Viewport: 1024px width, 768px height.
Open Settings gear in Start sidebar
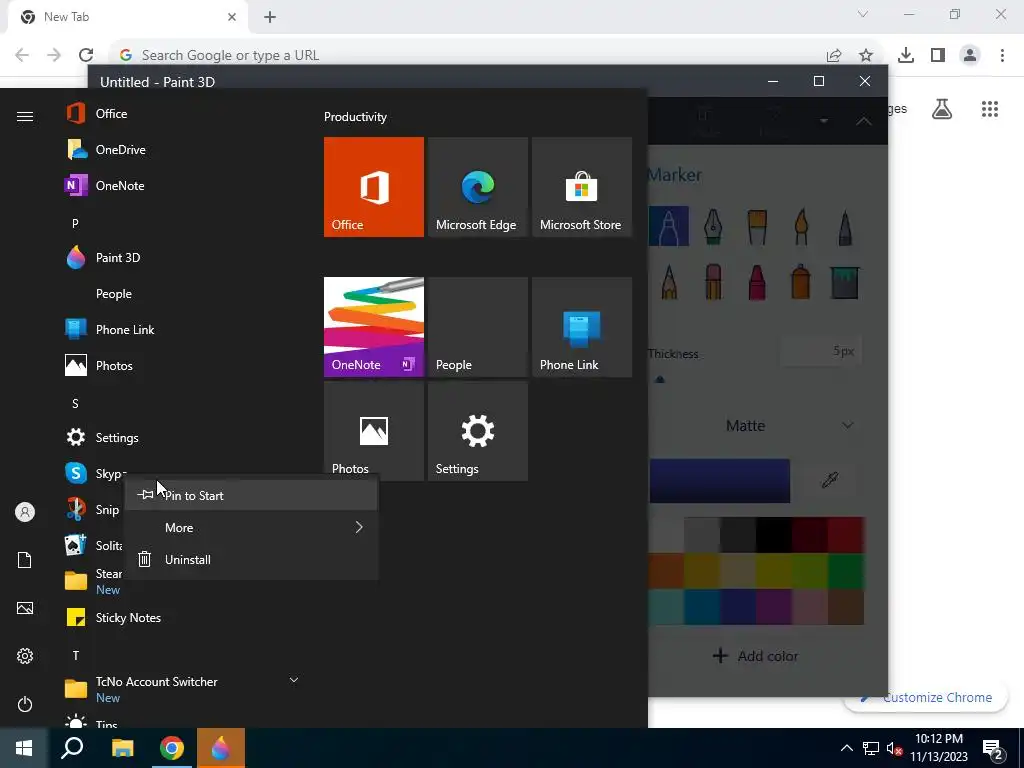tap(25, 656)
